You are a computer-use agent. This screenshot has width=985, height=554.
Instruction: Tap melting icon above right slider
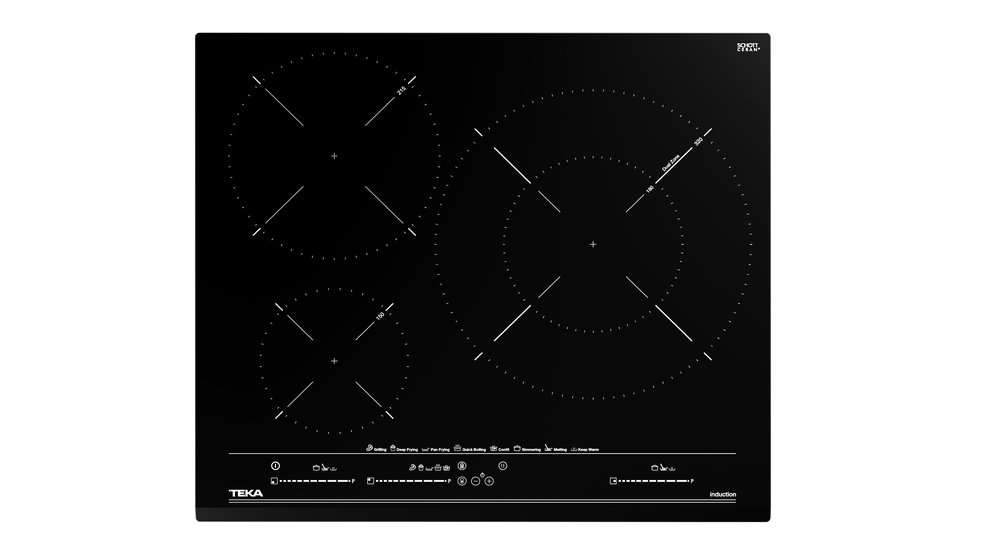(x=663, y=467)
